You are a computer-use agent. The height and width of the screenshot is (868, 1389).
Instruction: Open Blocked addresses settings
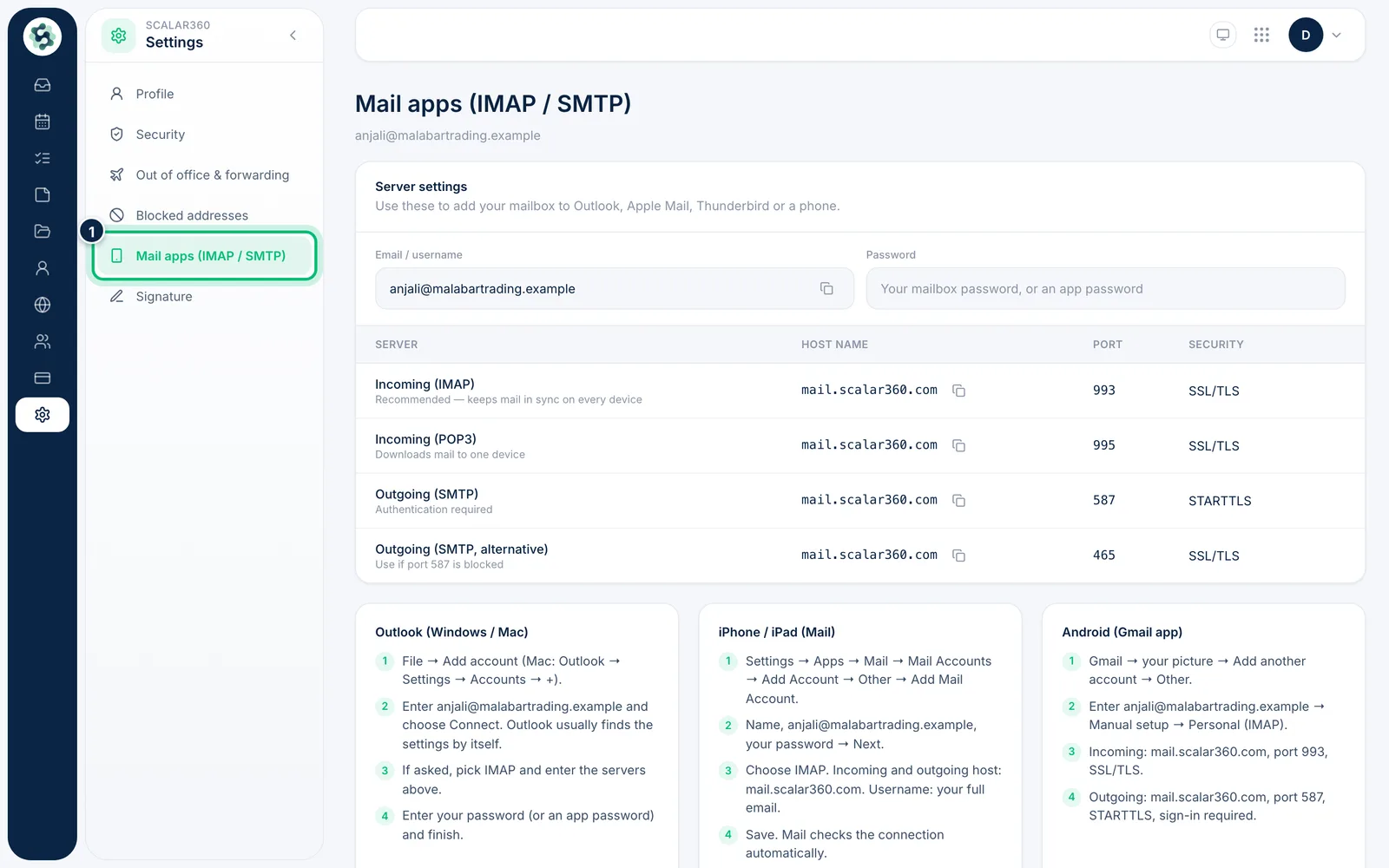(x=205, y=215)
